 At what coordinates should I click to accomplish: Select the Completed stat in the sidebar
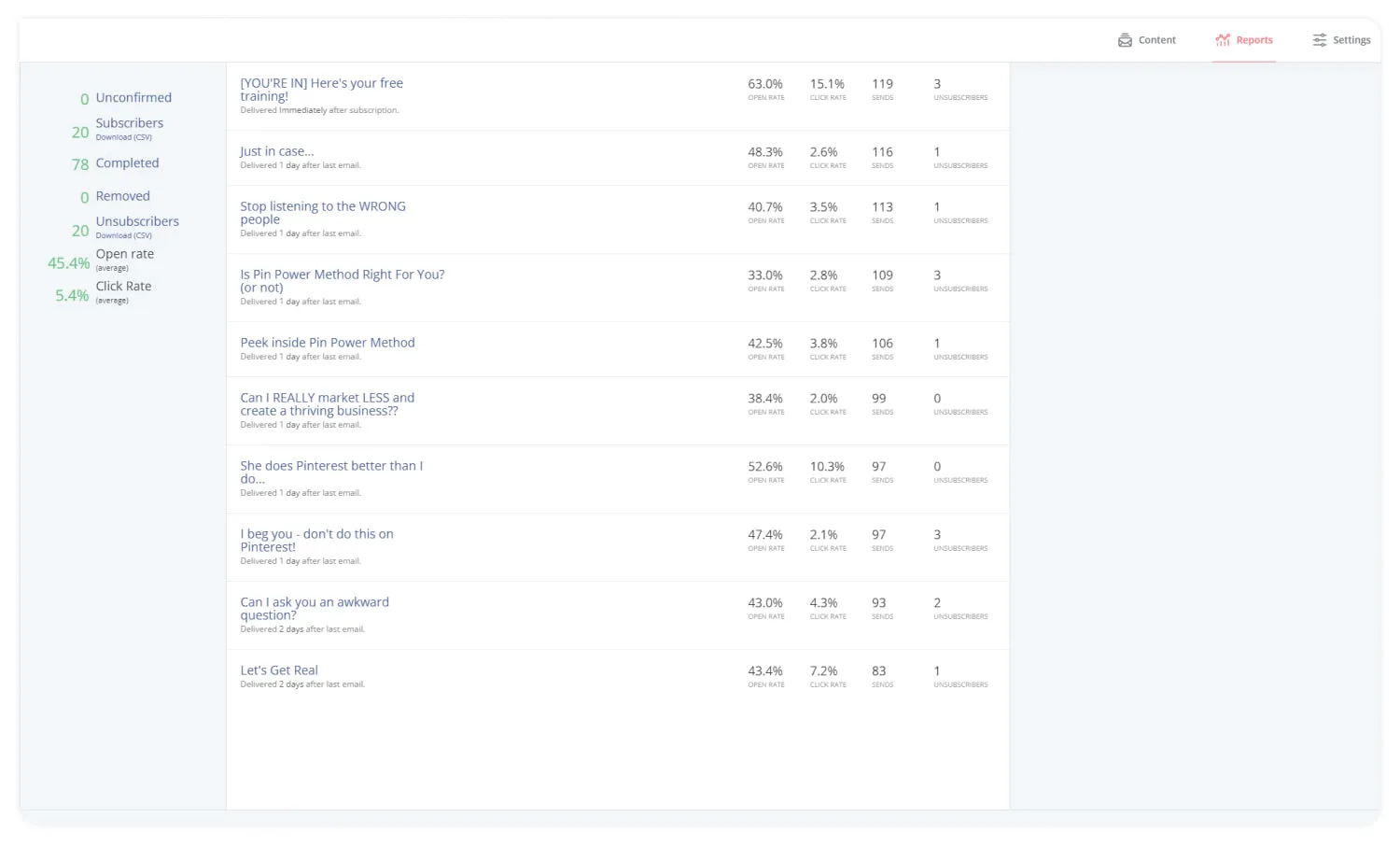point(127,163)
